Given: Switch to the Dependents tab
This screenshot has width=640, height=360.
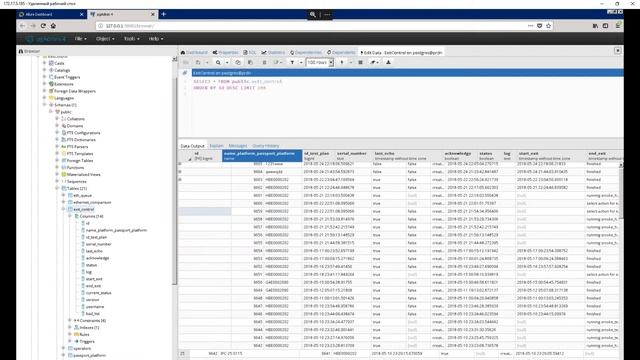Looking at the screenshot, I should tap(341, 52).
